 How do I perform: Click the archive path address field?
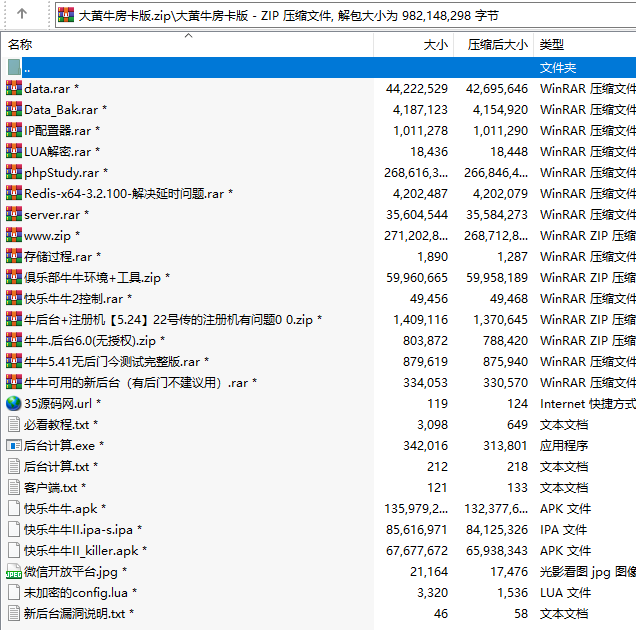[x=346, y=15]
